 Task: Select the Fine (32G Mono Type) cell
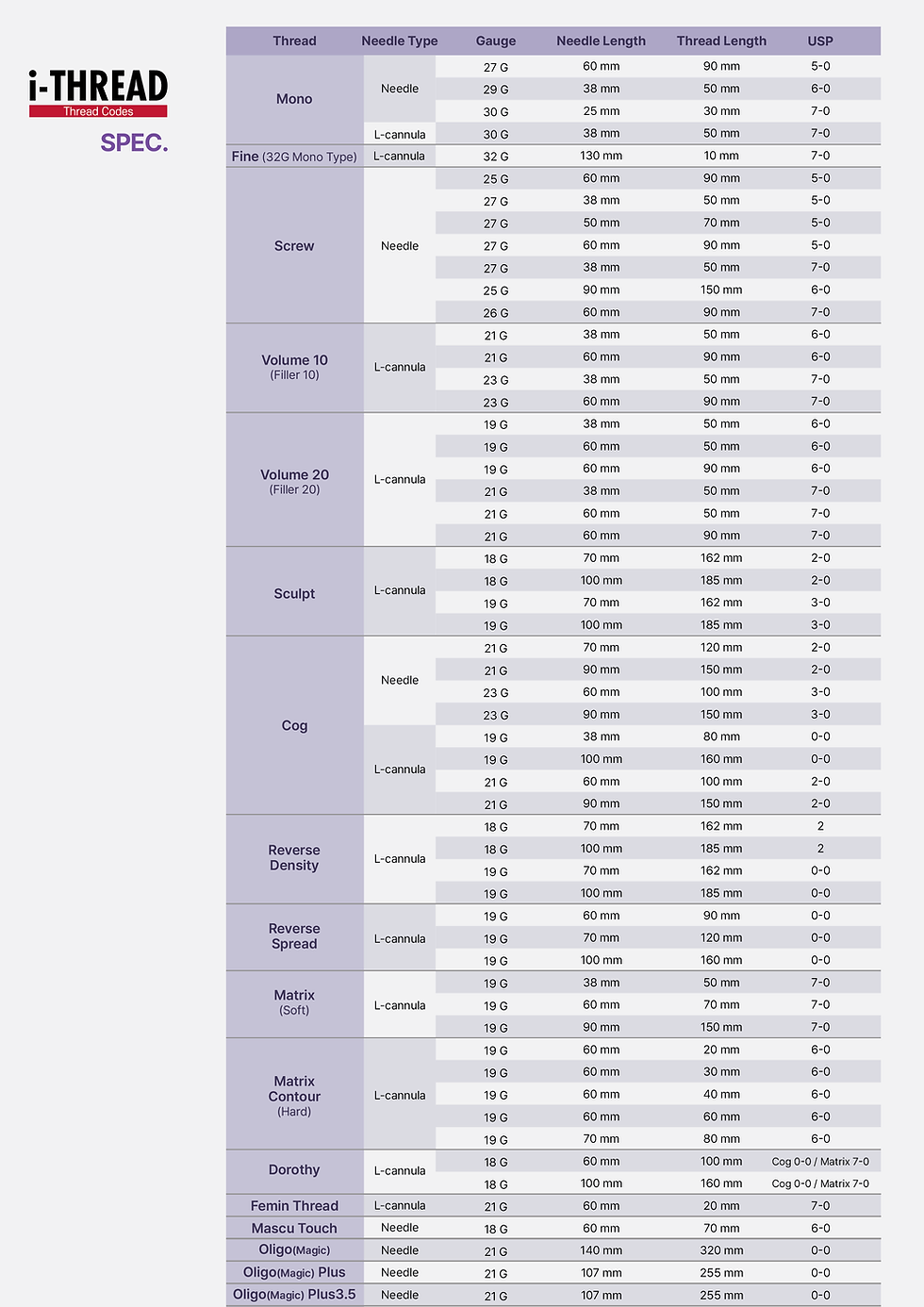pyautogui.click(x=294, y=157)
